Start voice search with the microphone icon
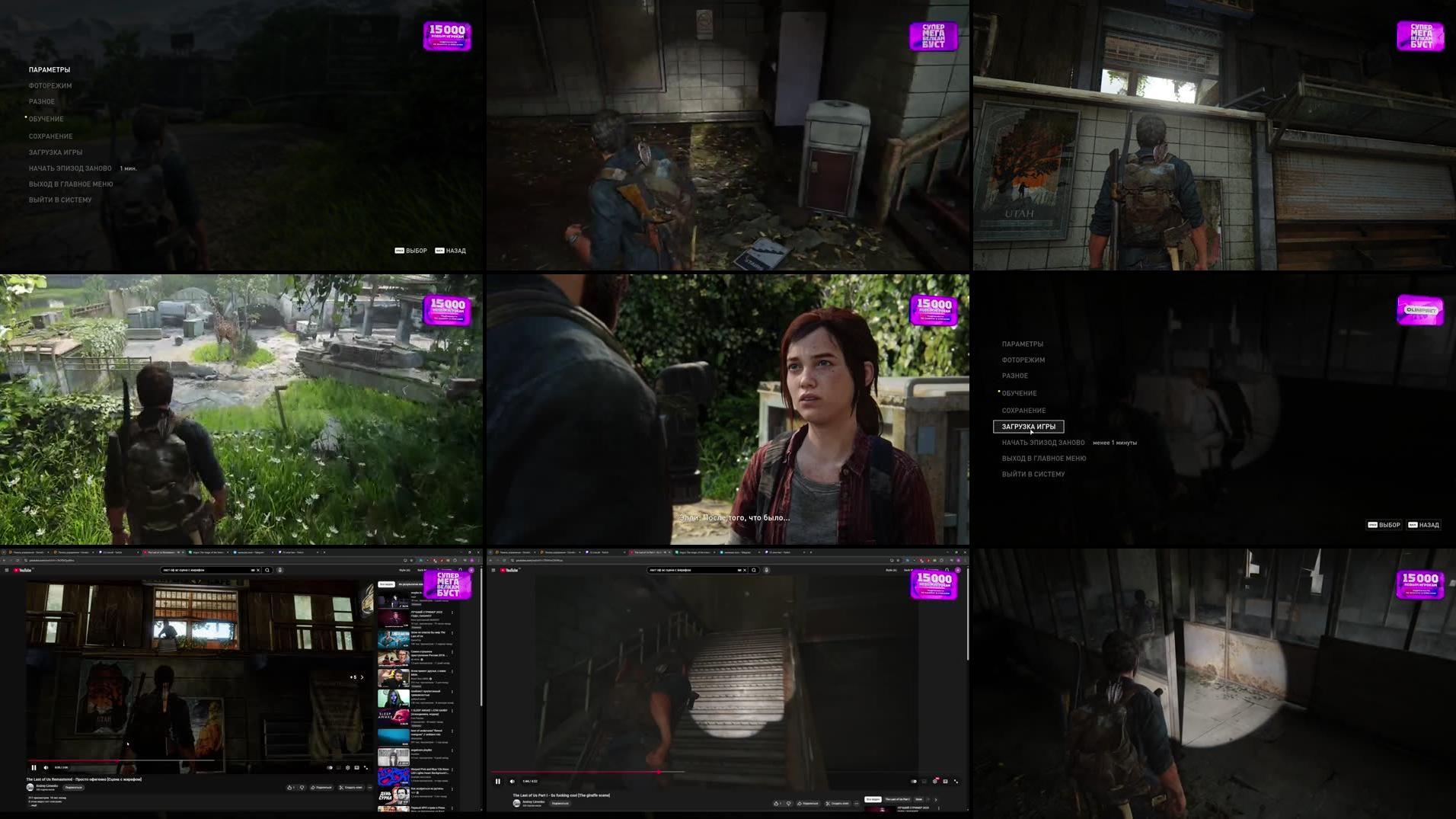This screenshot has height=819, width=1456. point(766,571)
